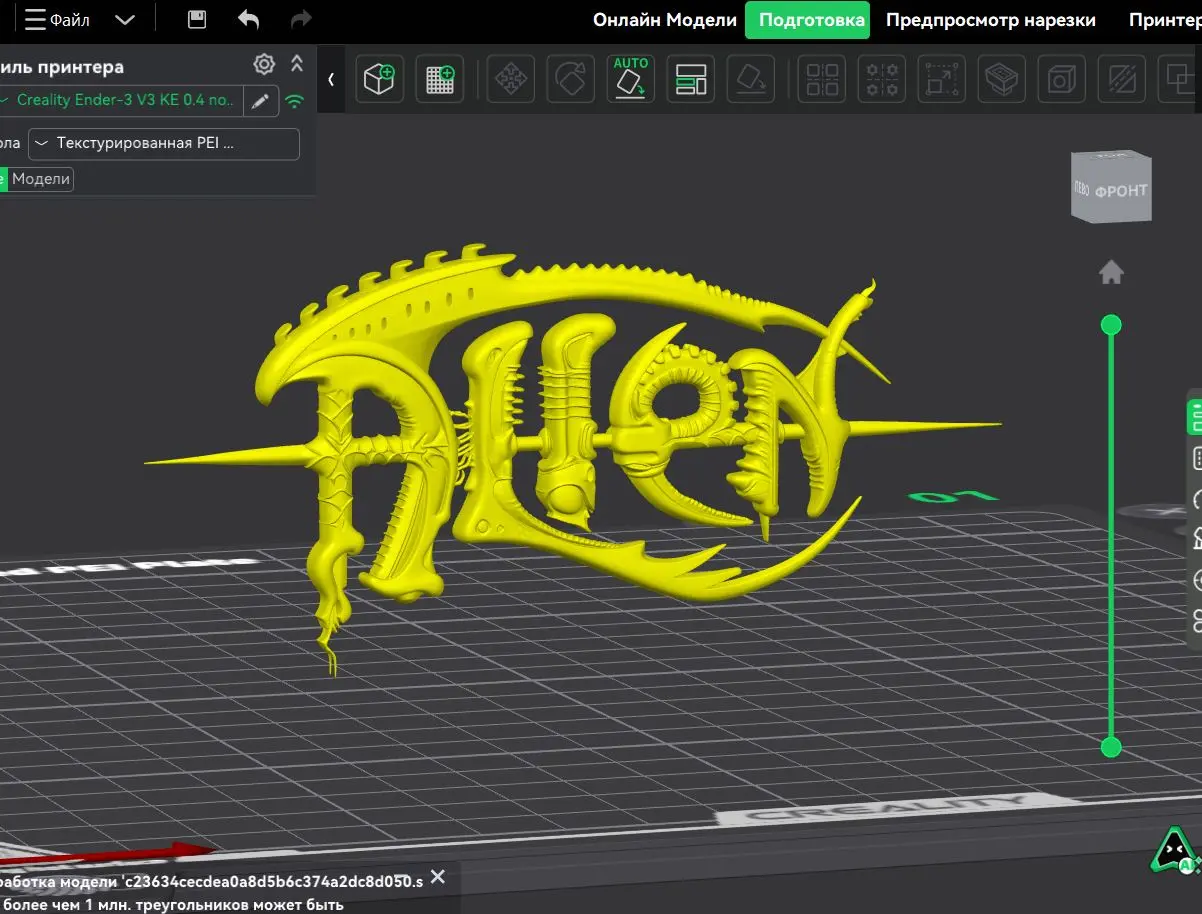Screen dimensions: 1202x914
Task: Open the Файл menu
Action: [x=58, y=20]
